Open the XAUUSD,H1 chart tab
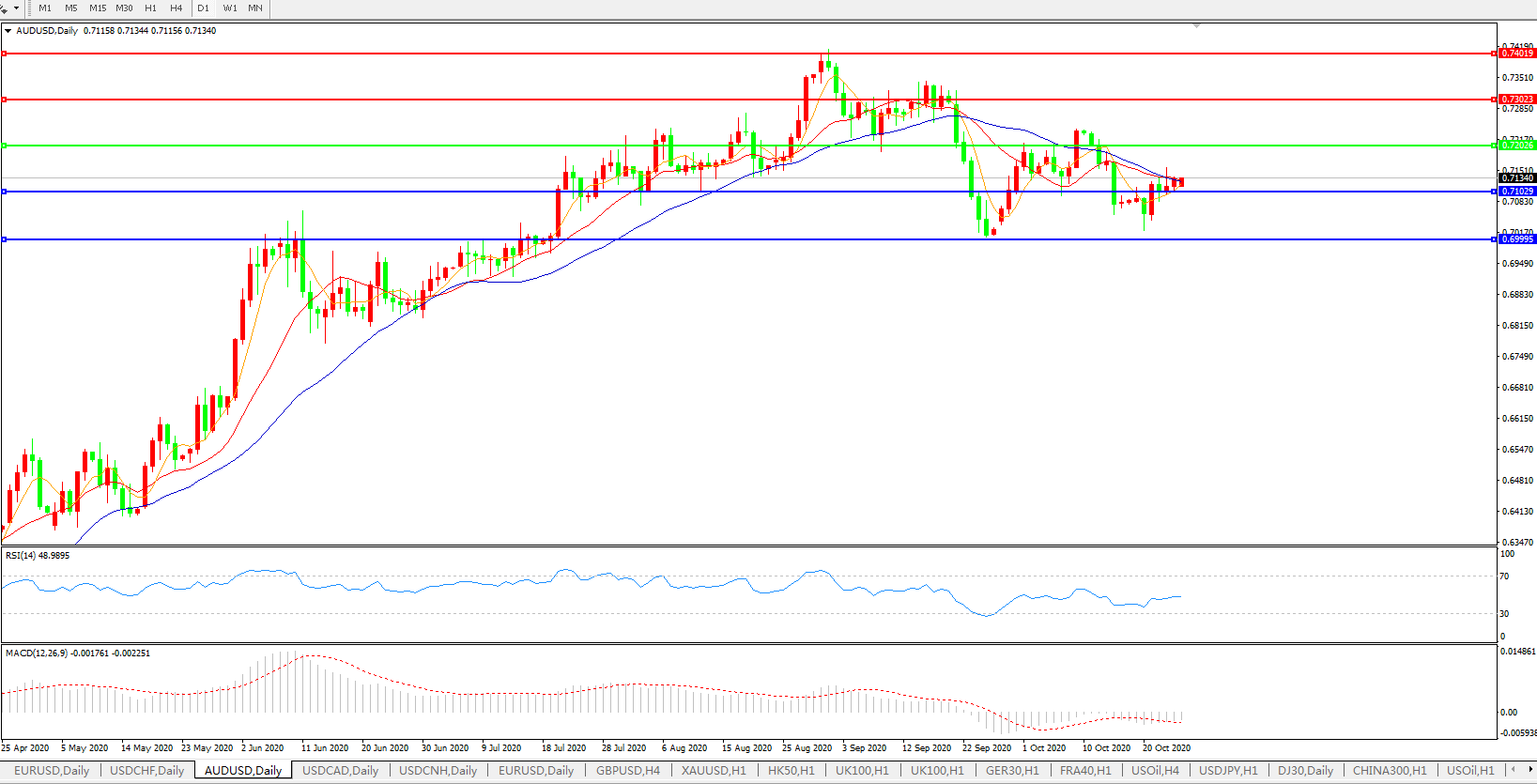The image size is (1537, 784). click(714, 771)
